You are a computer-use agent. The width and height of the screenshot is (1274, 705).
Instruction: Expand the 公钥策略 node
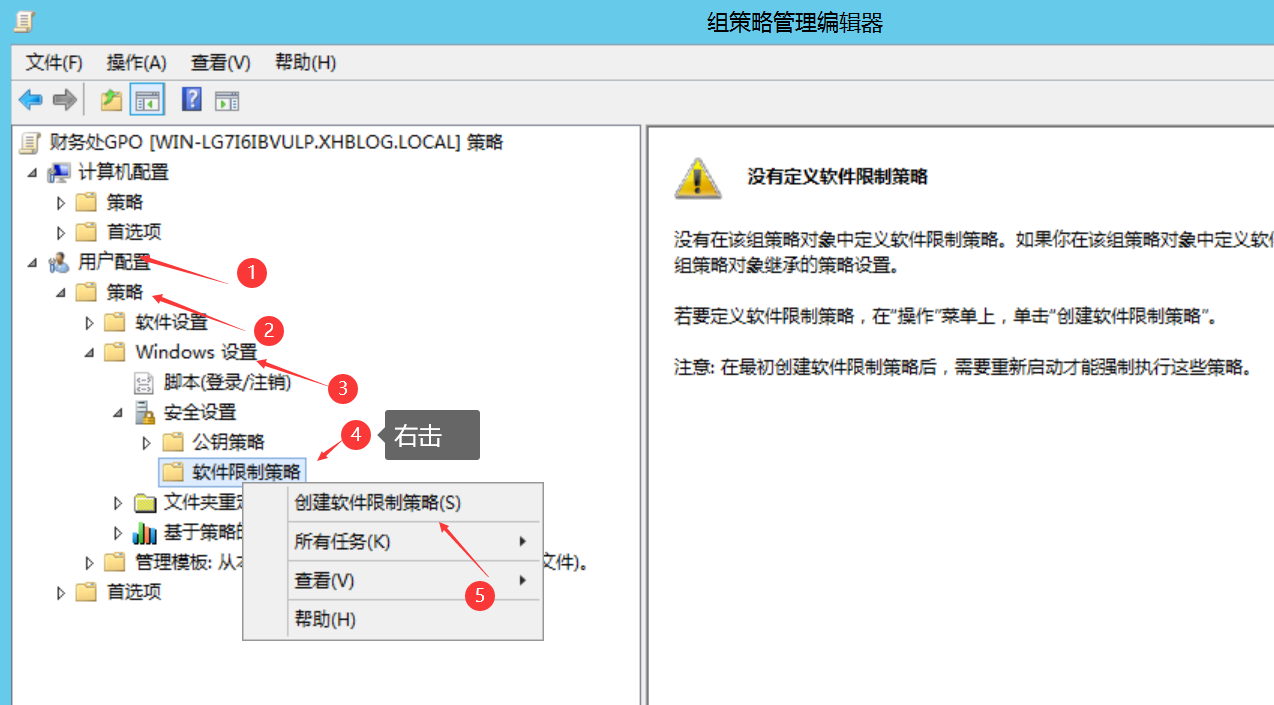tap(146, 442)
